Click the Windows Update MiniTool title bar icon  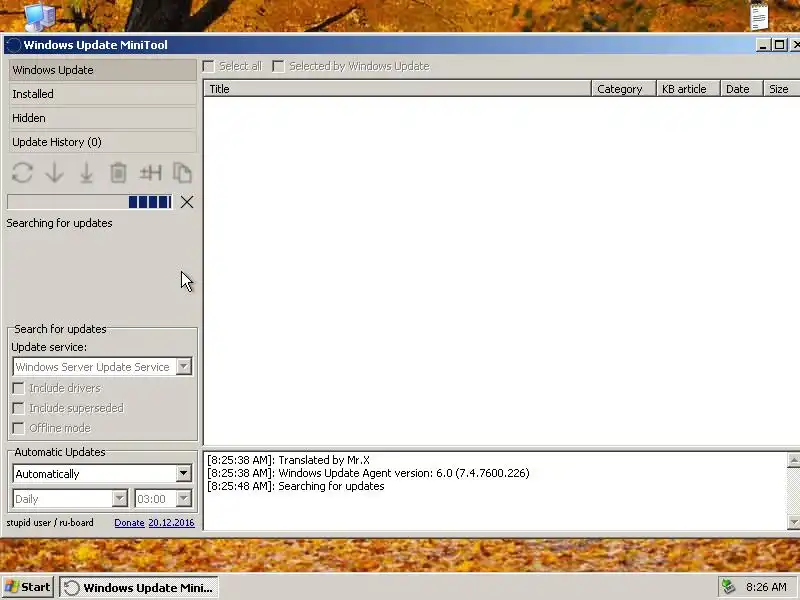pyautogui.click(x=13, y=45)
